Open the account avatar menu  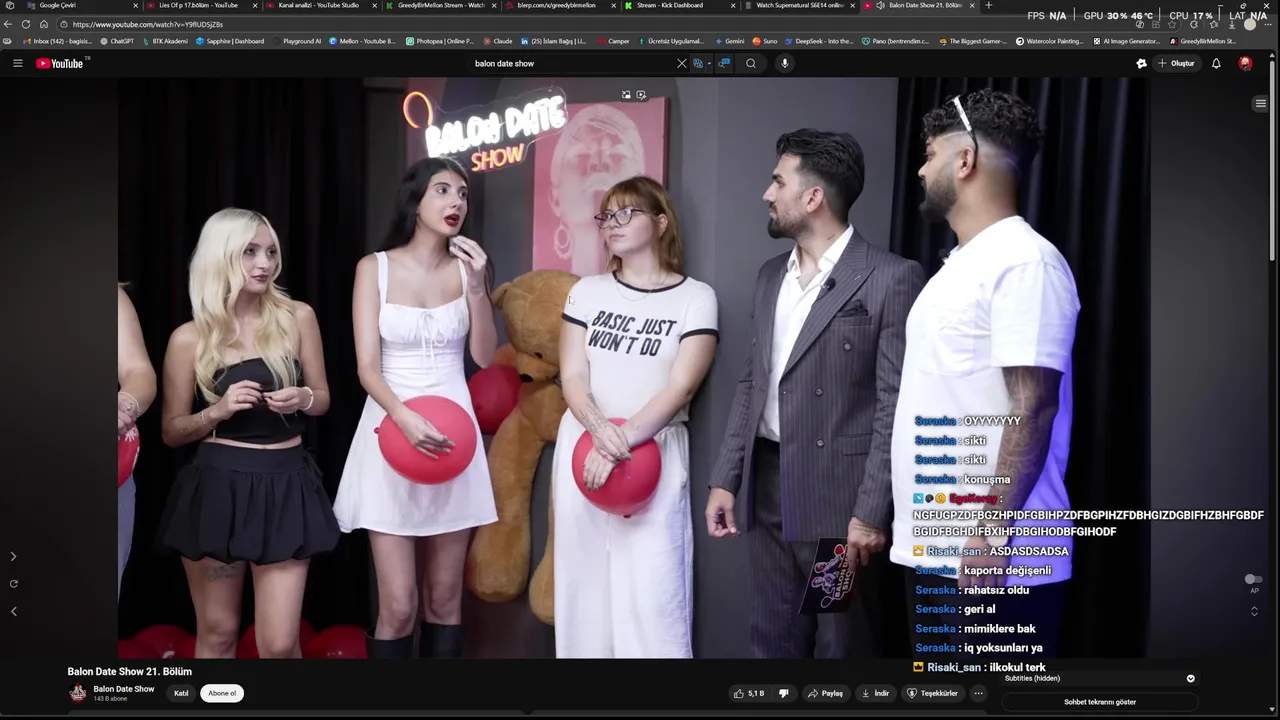[x=1245, y=63]
